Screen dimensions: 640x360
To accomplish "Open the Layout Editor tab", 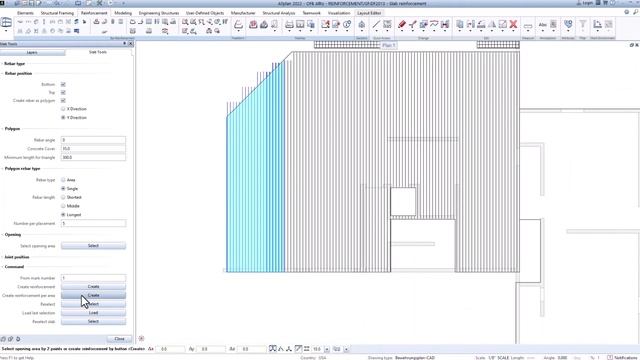I will coord(369,13).
